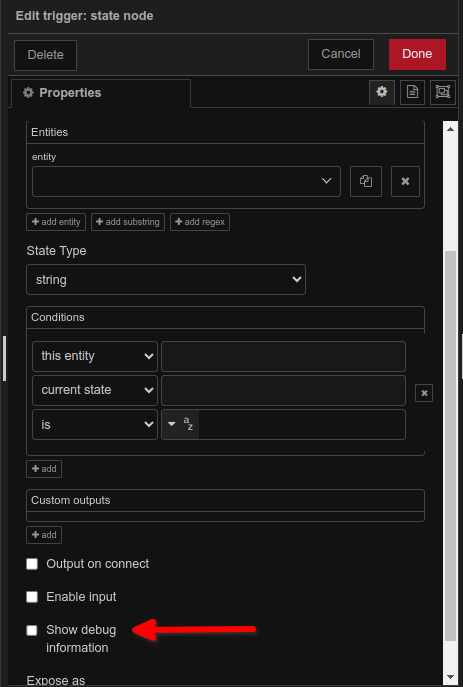Click the Cancel button
Viewport: 463px width, 687px height.
click(341, 54)
